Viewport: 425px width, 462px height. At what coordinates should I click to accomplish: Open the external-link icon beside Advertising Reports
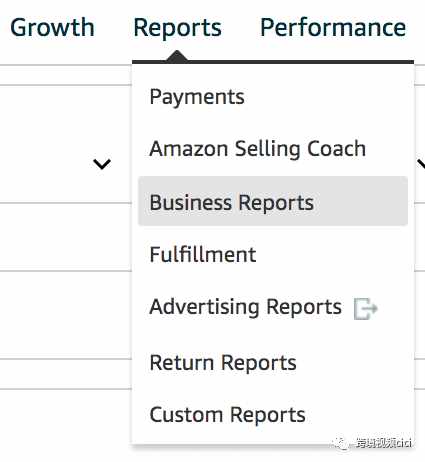point(366,309)
